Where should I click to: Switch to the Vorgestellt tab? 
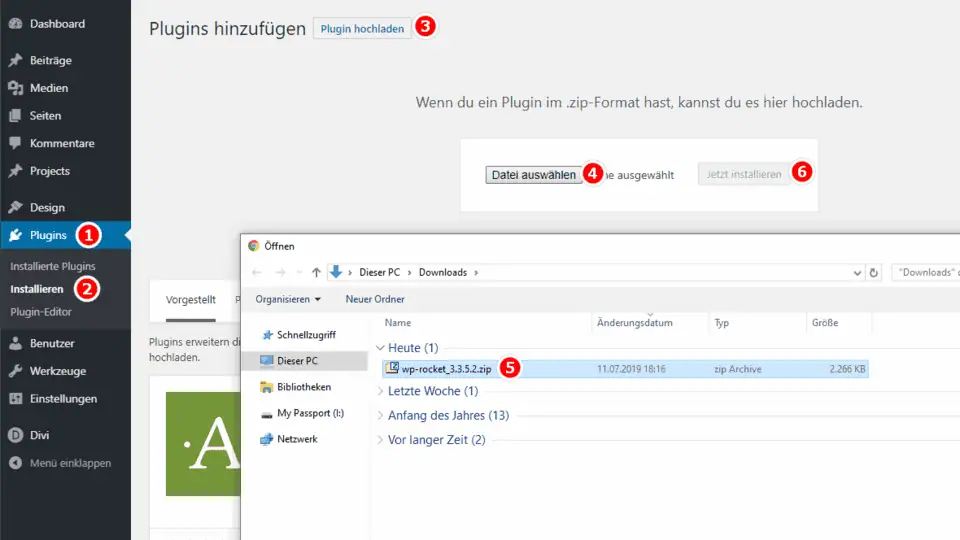191,299
